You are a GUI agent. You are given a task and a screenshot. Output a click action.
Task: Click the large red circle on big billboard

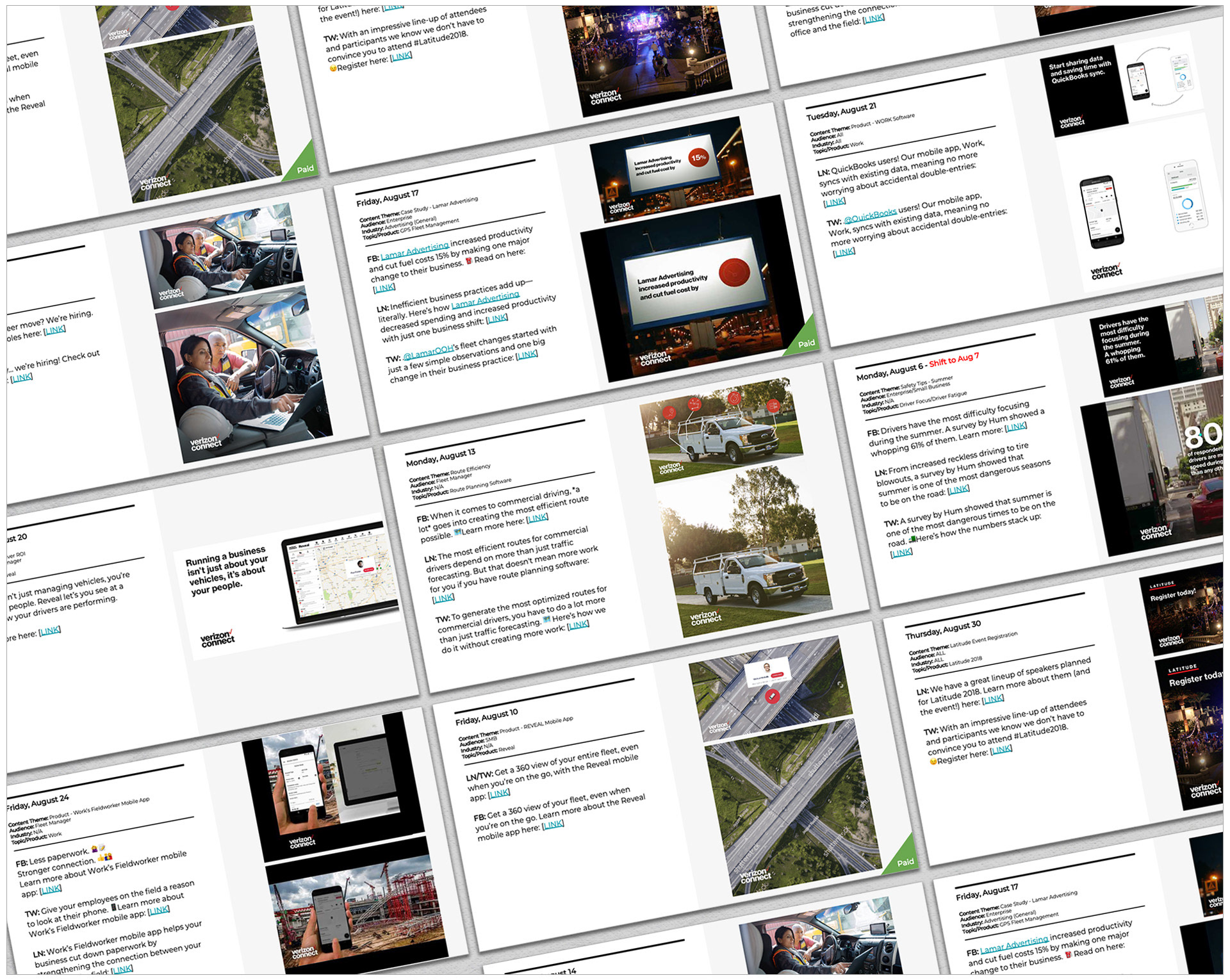point(734,271)
